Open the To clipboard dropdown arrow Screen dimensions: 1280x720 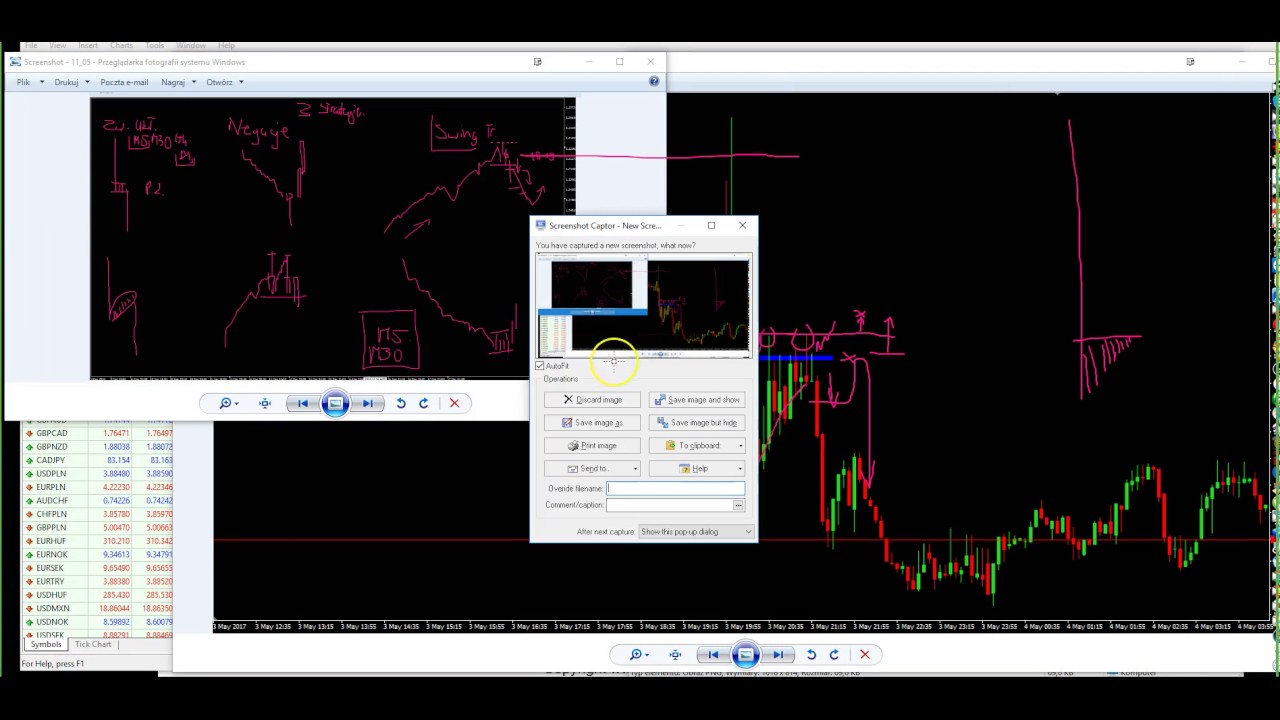[740, 446]
